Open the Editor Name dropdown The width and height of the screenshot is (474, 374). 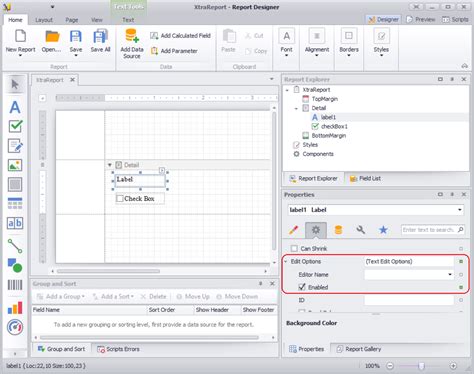450,274
